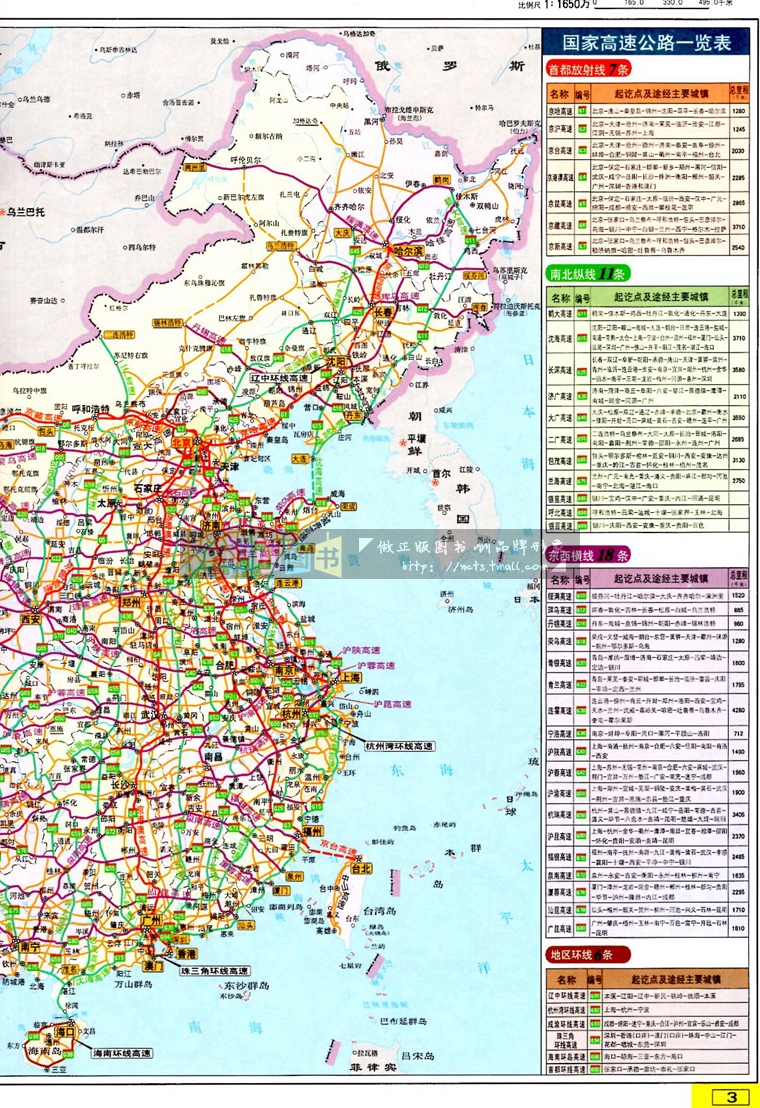Click the 沪陕高速 row name in table
Viewport: 760px width, 1108px height.
click(560, 753)
